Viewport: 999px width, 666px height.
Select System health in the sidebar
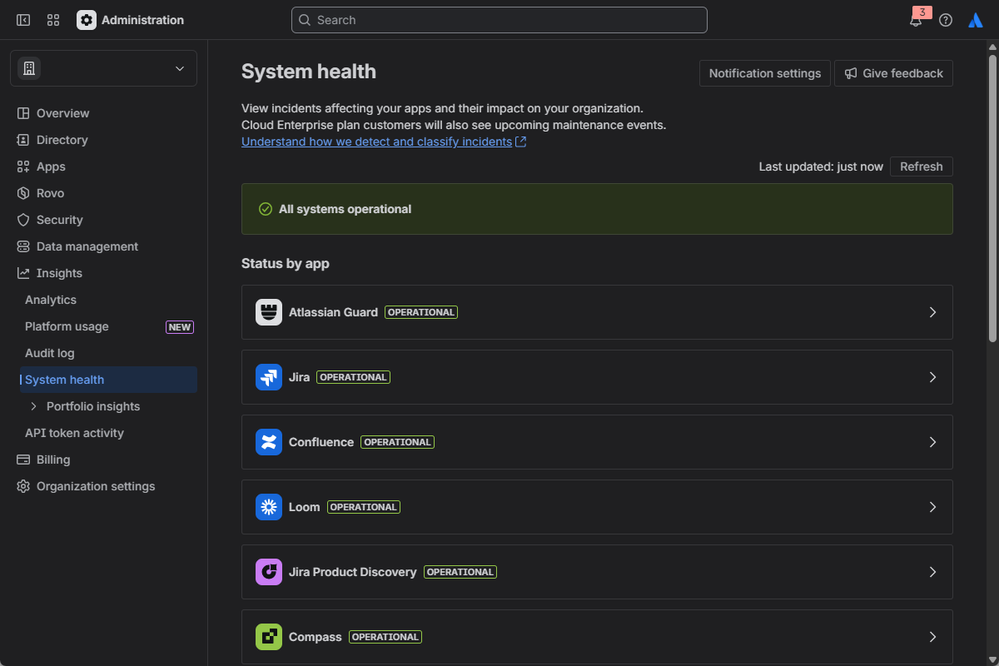[x=108, y=380]
